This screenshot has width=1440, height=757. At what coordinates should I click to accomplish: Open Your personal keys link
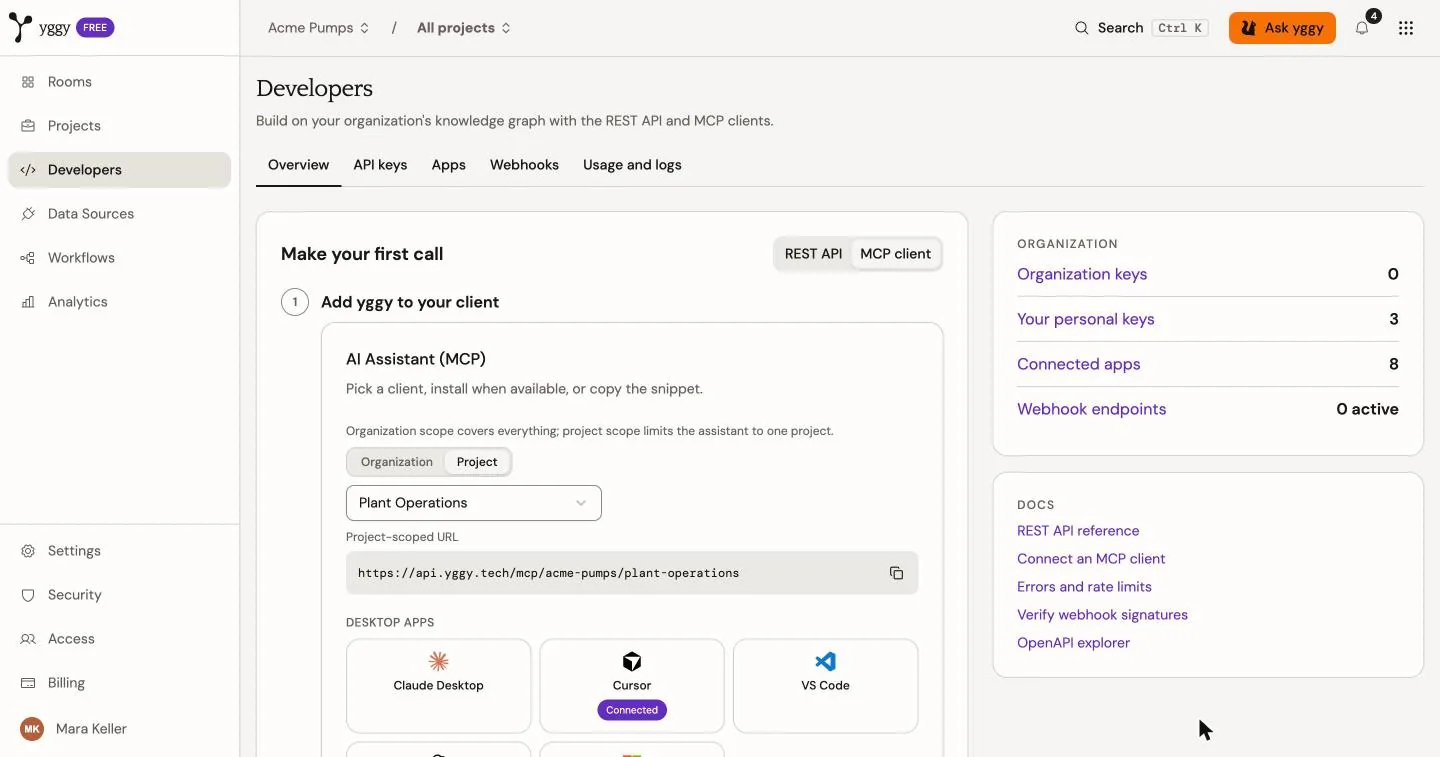coord(1086,319)
